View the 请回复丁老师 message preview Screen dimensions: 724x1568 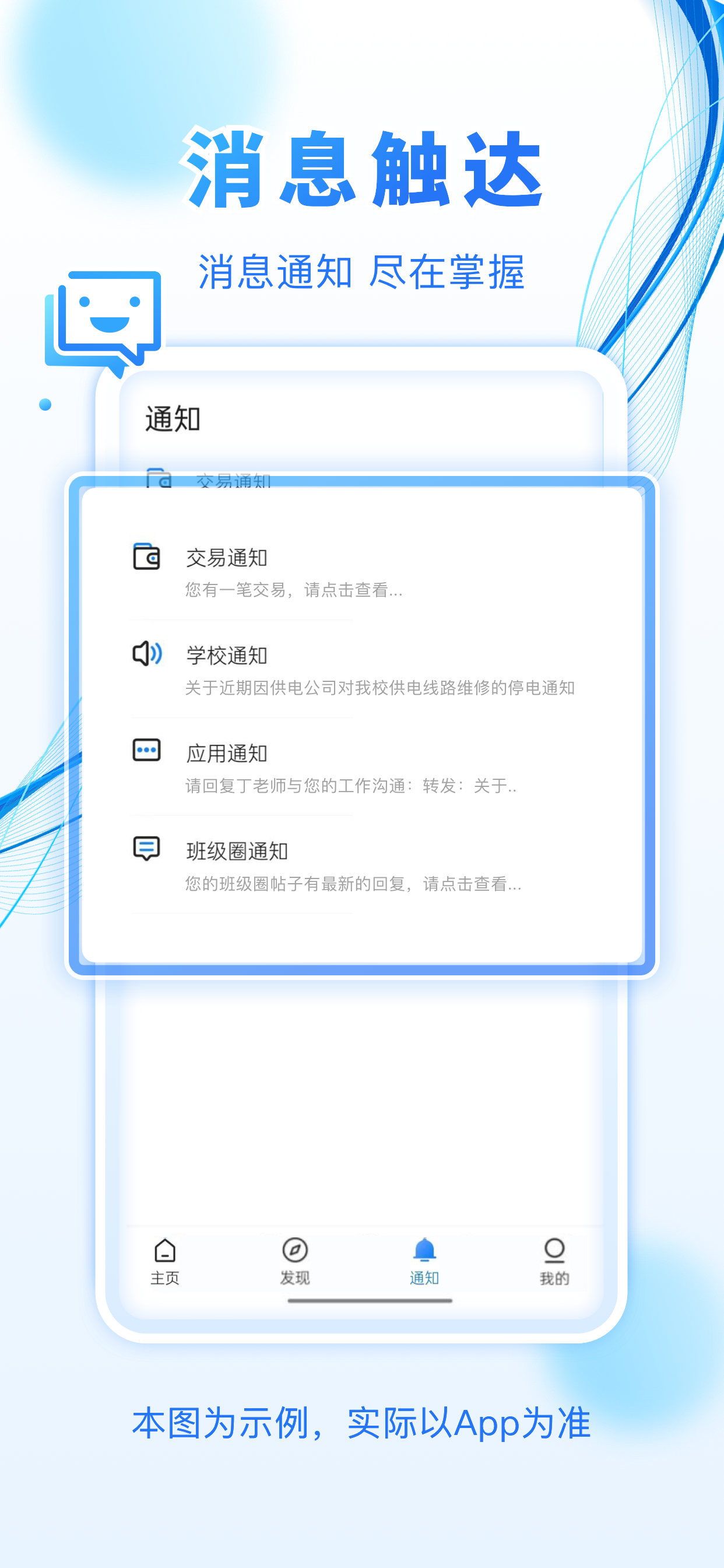coord(350,786)
